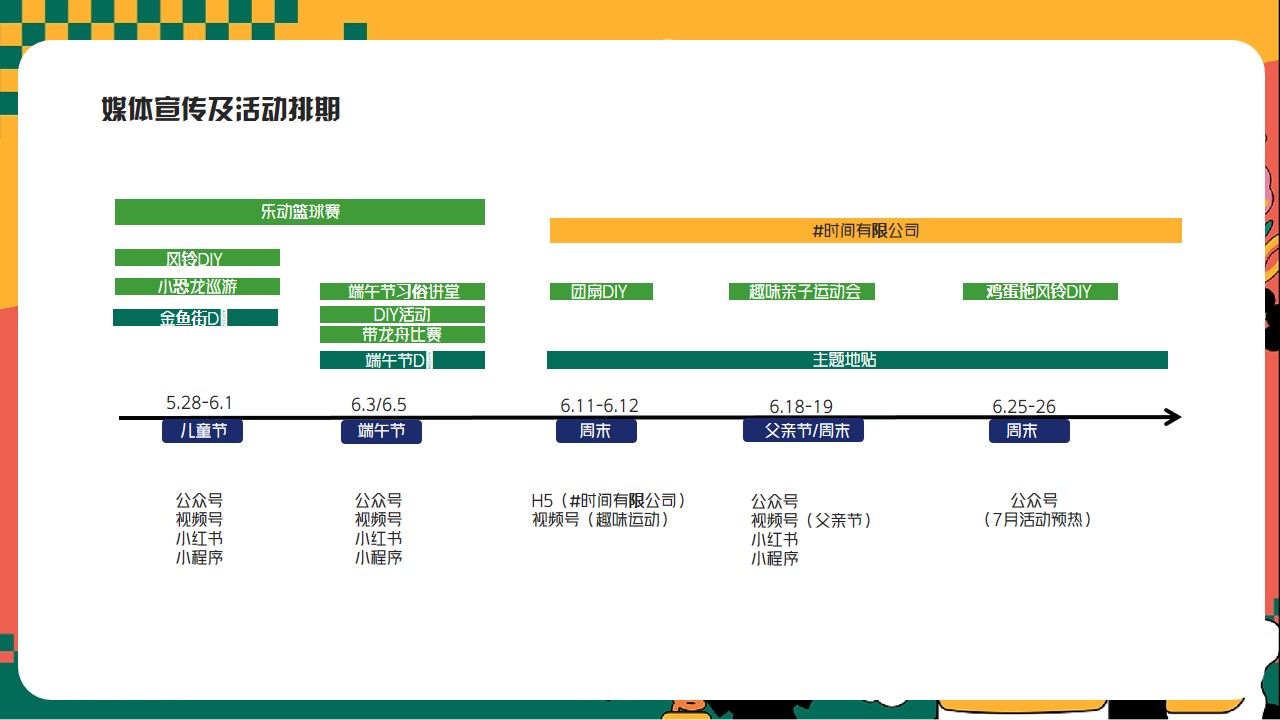Click 小红书 in the 儿童节 column

pyautogui.click(x=199, y=538)
